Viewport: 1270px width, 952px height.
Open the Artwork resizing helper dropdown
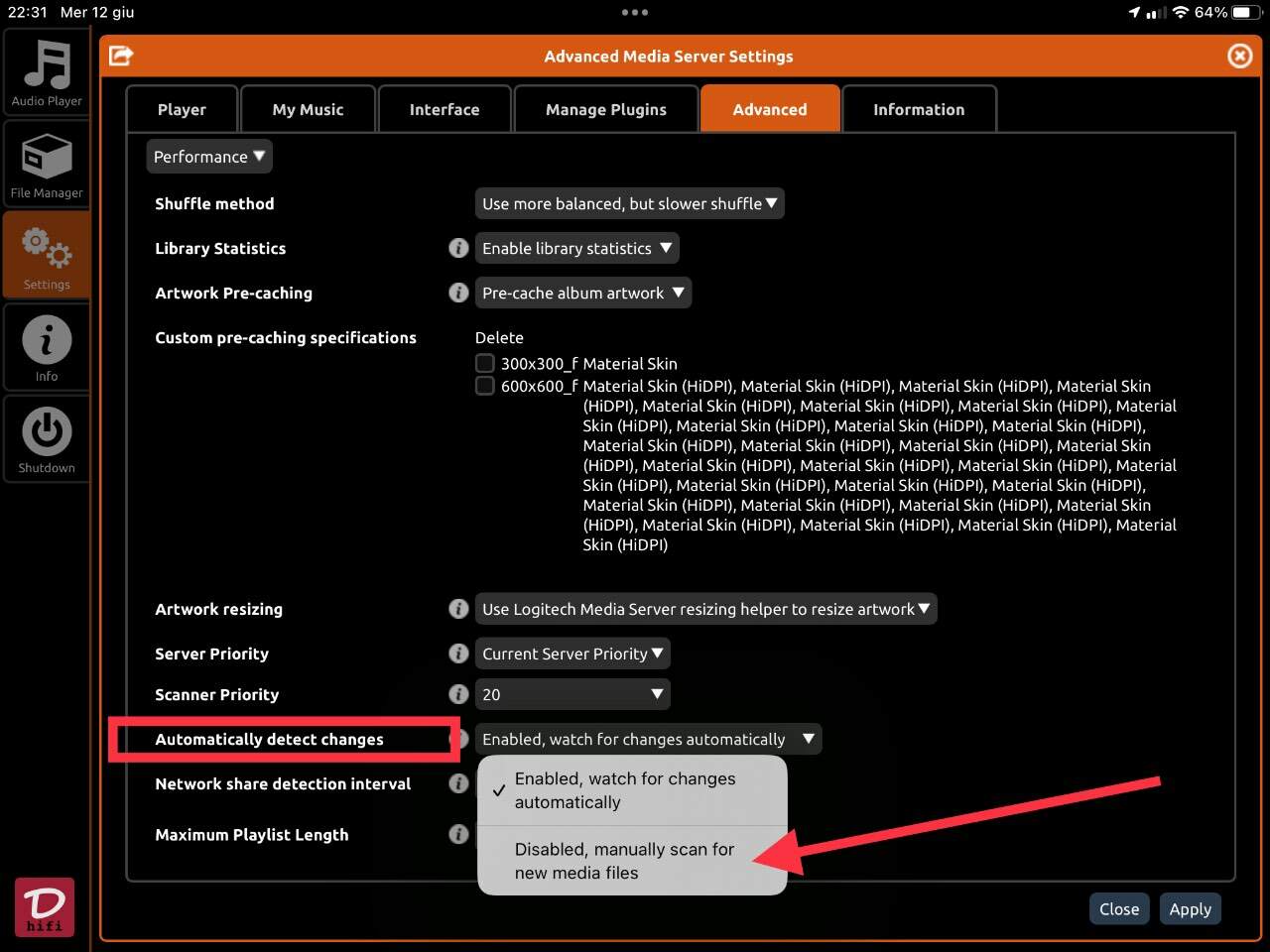705,609
